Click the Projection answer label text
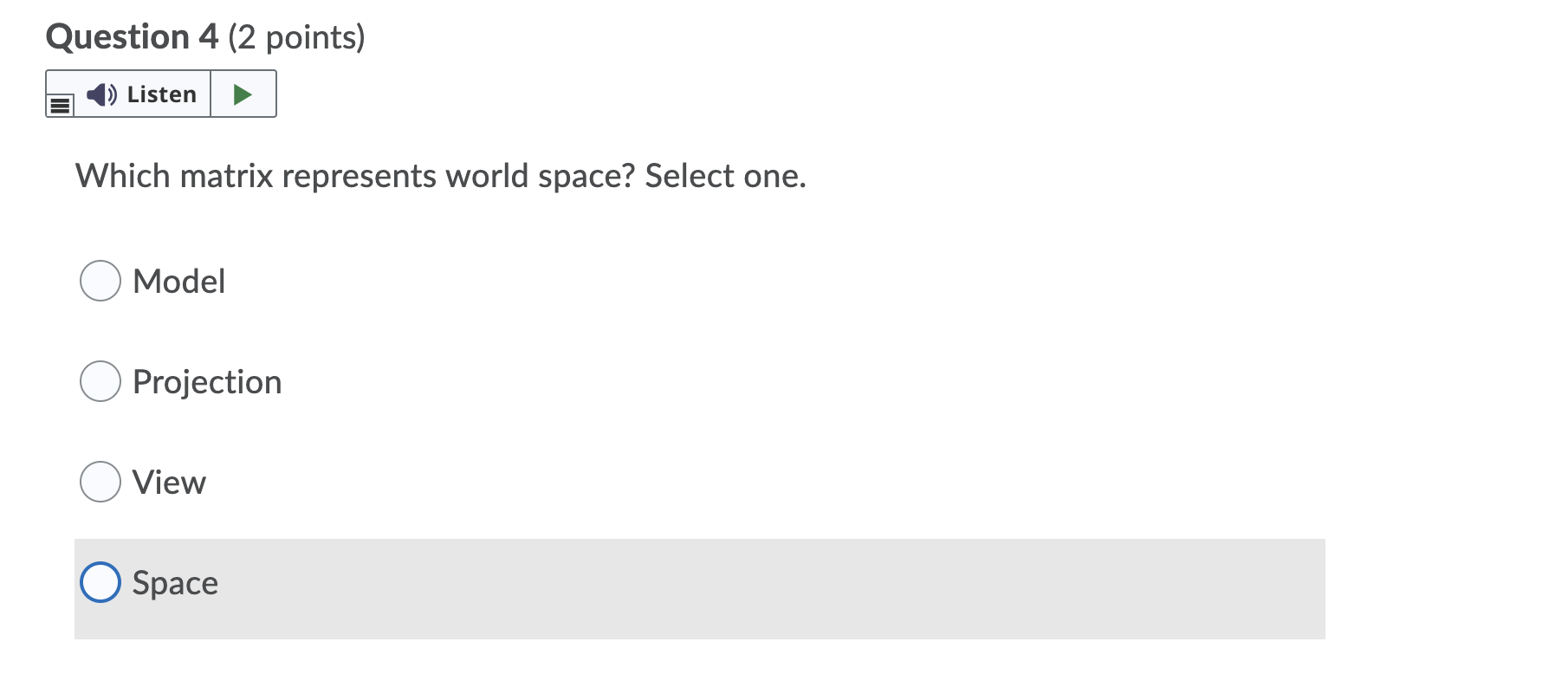The width and height of the screenshot is (1568, 700). [x=207, y=382]
